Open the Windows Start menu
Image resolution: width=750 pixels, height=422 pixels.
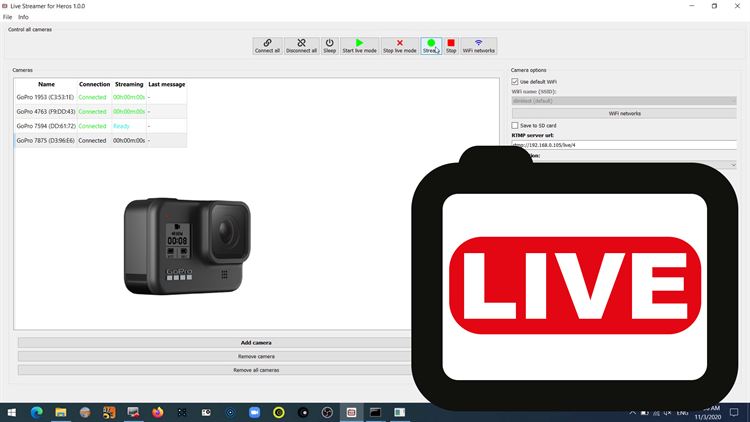[x=11, y=412]
